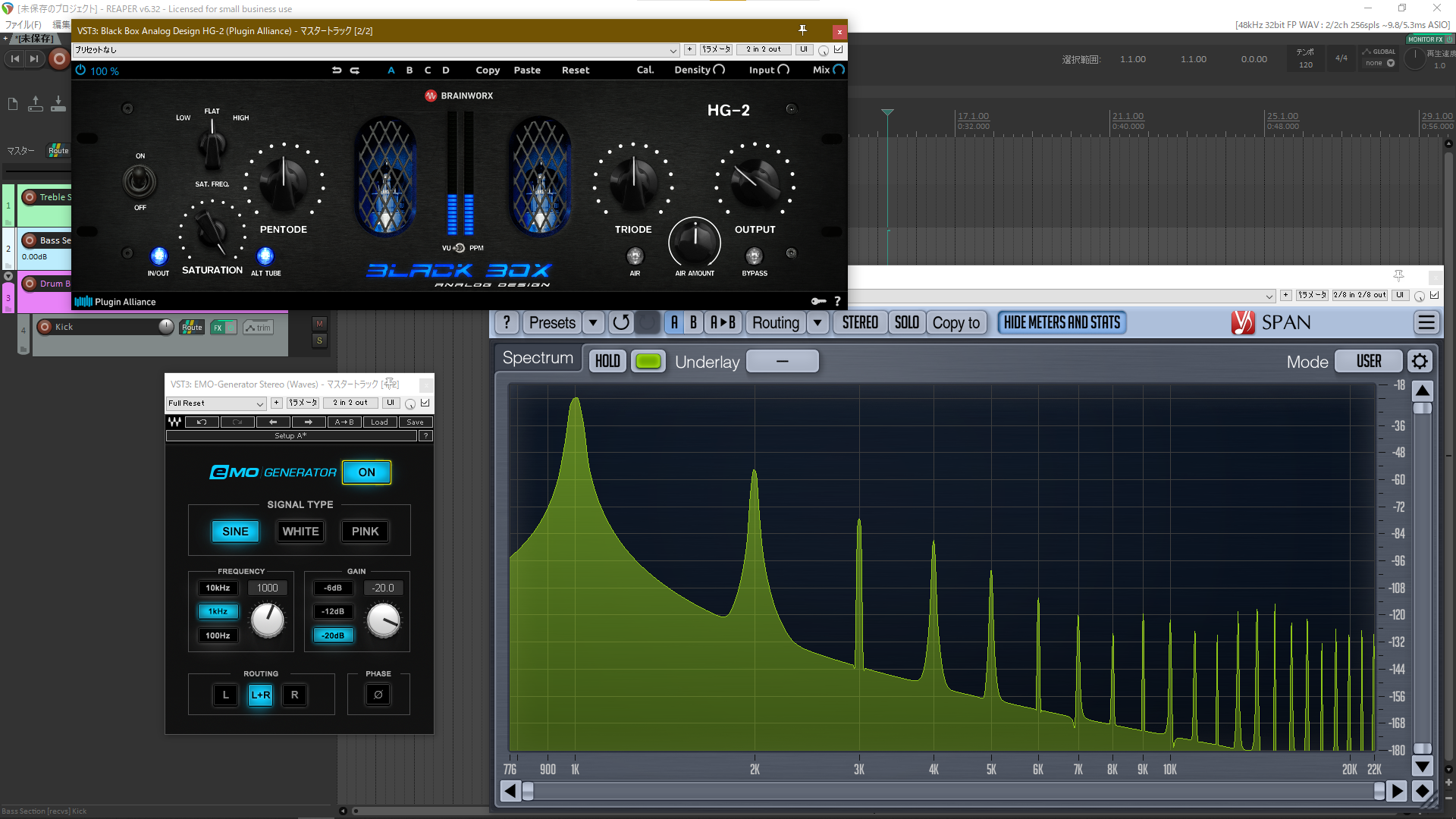
Task: Click the HG-2 power icon
Action: tap(81, 71)
